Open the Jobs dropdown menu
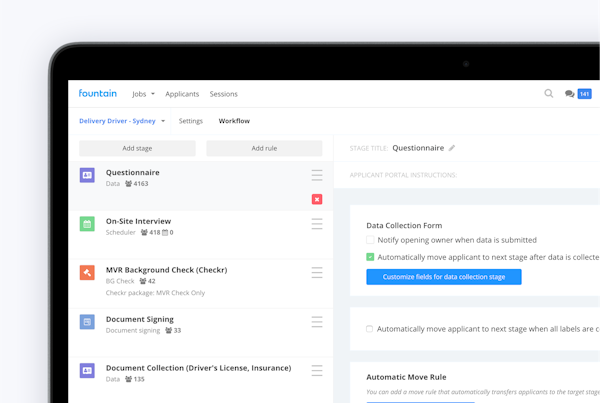 [143, 94]
